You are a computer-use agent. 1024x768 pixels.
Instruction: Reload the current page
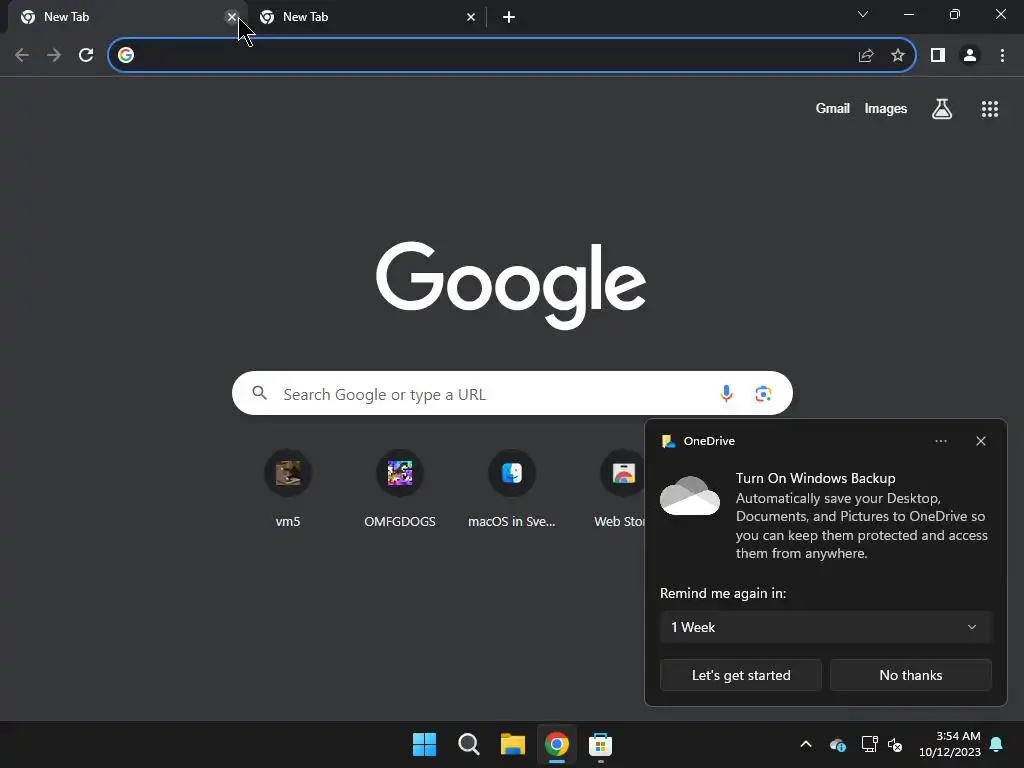coord(86,56)
